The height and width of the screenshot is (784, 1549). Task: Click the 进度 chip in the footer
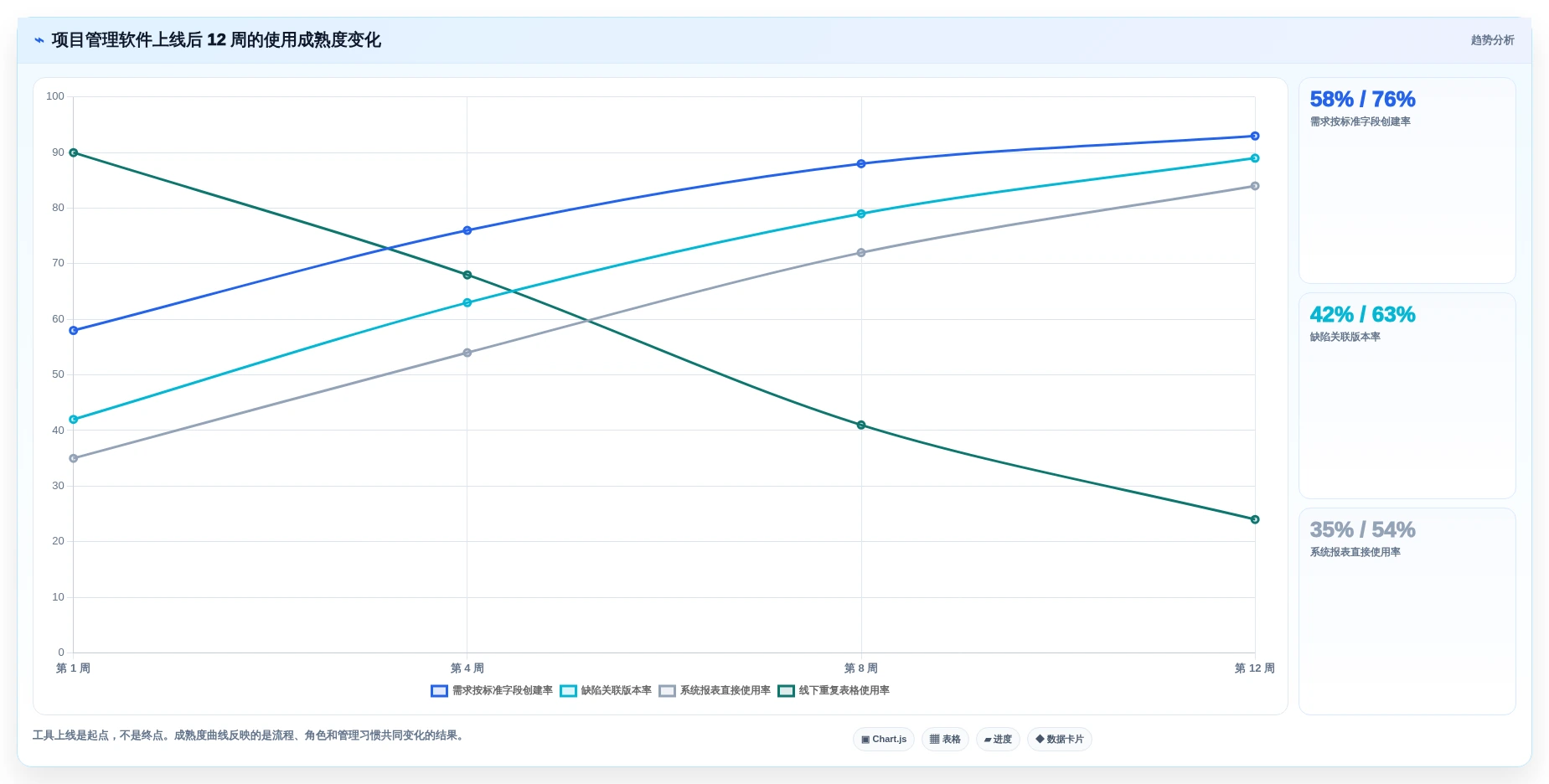[x=998, y=740]
